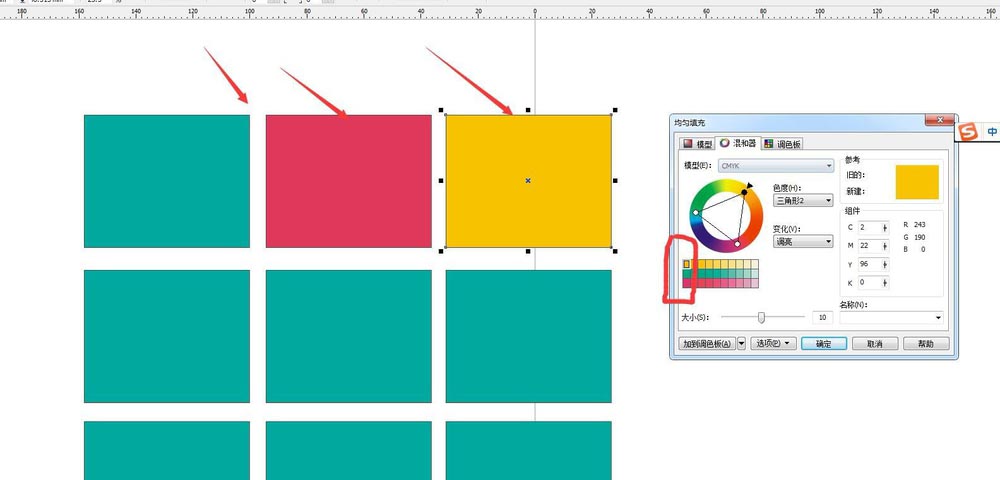The image size is (1000, 480).
Task: Open the 名称 combo box
Action: (x=892, y=317)
